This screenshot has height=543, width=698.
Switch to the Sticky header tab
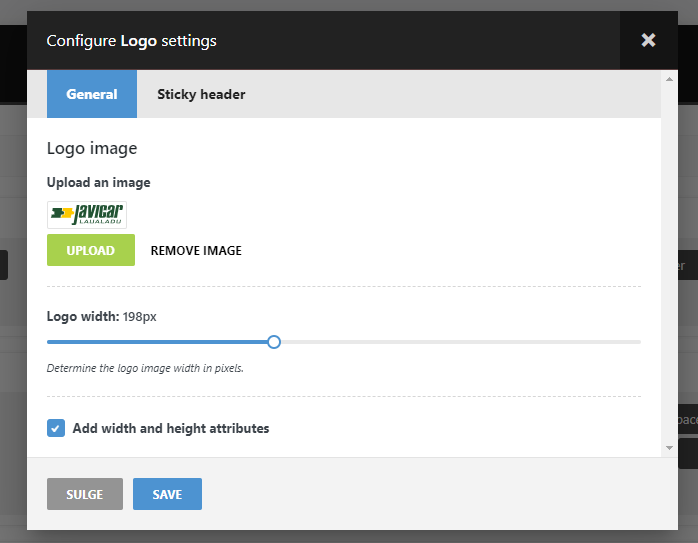coord(201,94)
